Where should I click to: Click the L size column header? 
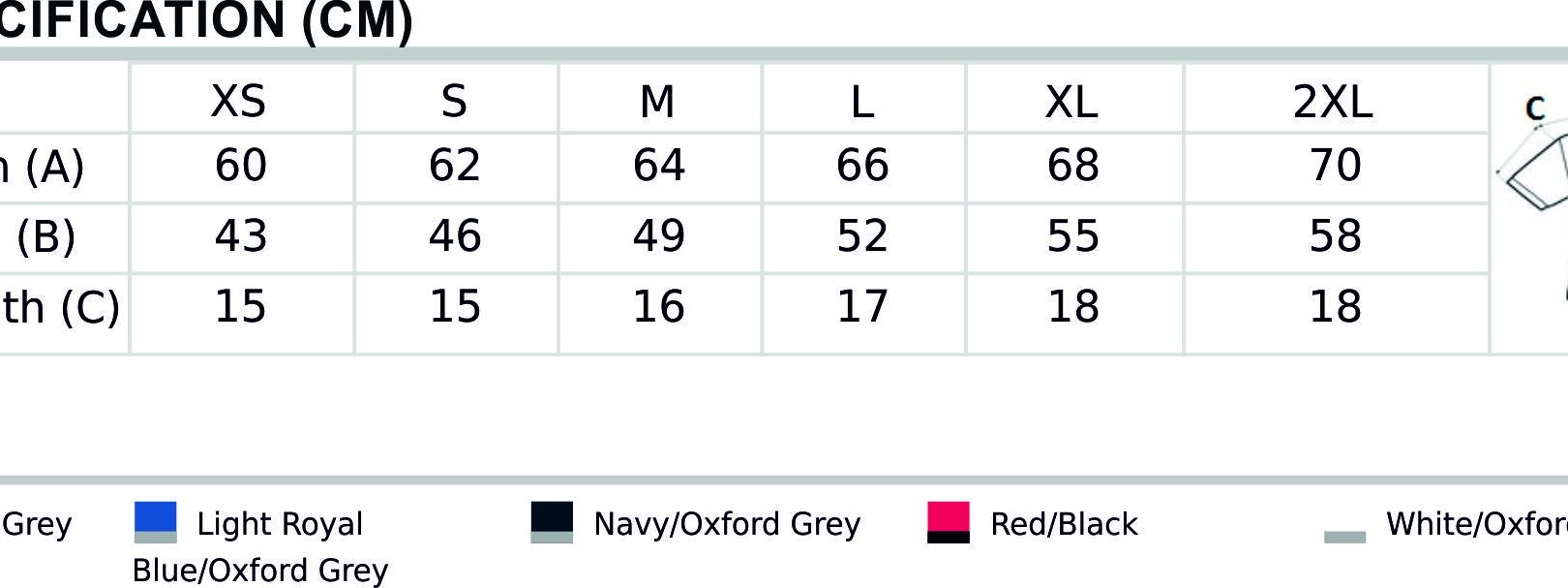[862, 101]
